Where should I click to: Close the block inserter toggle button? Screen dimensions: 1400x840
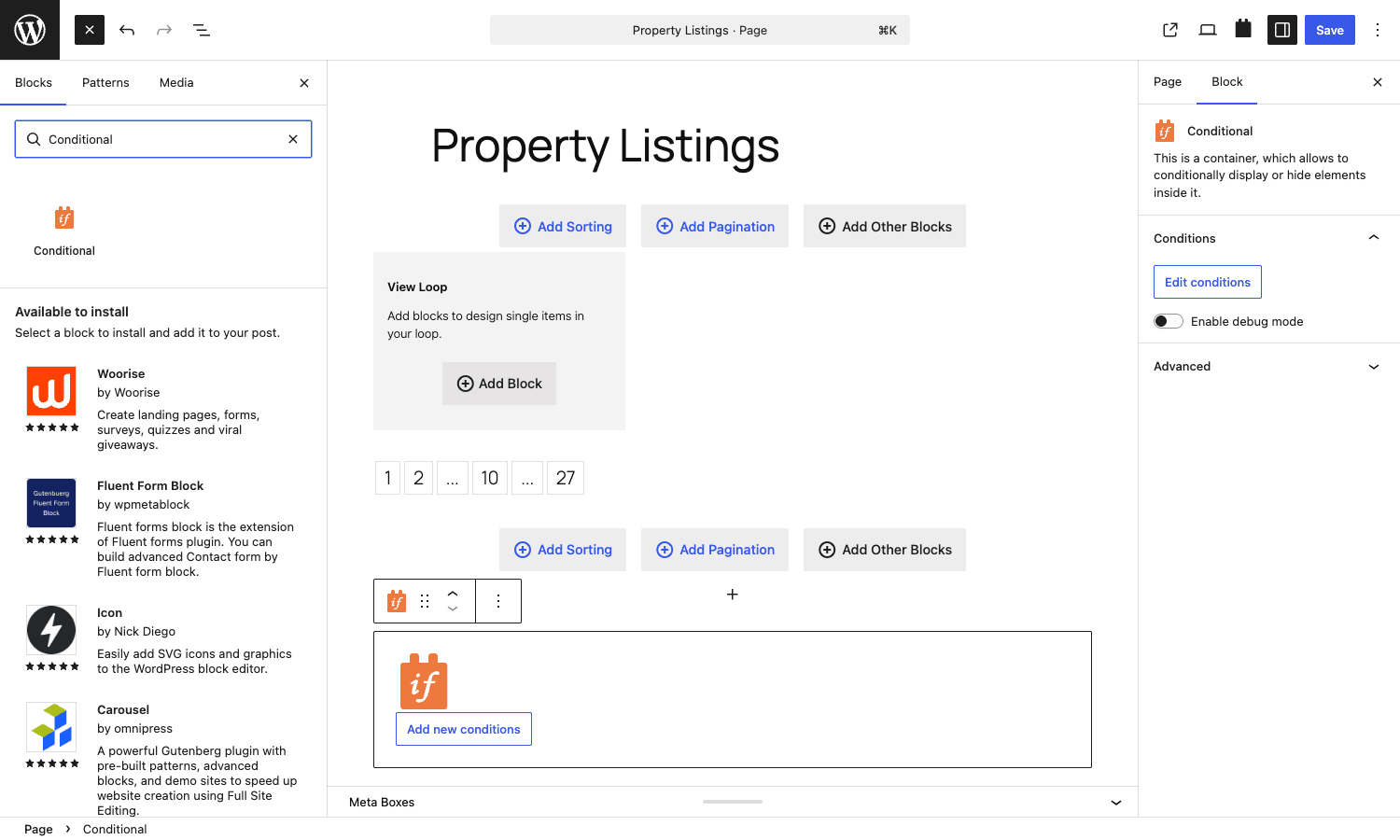pyautogui.click(x=90, y=30)
